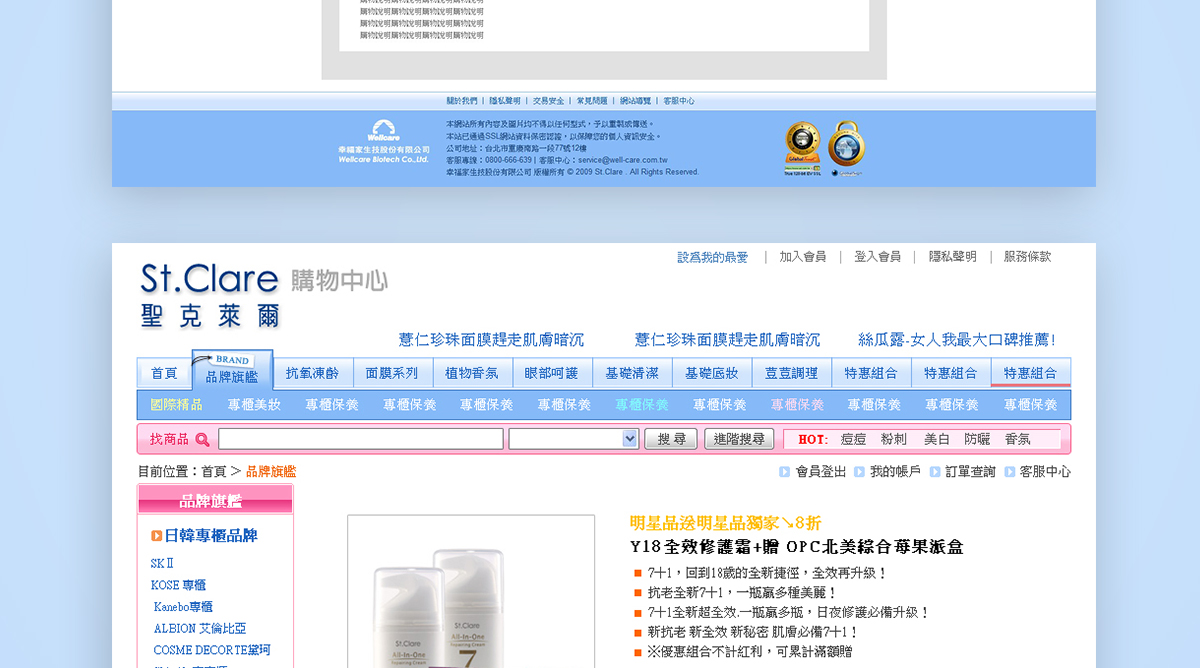Open the 登入會員 link
The height and width of the screenshot is (668, 1200).
tap(877, 257)
